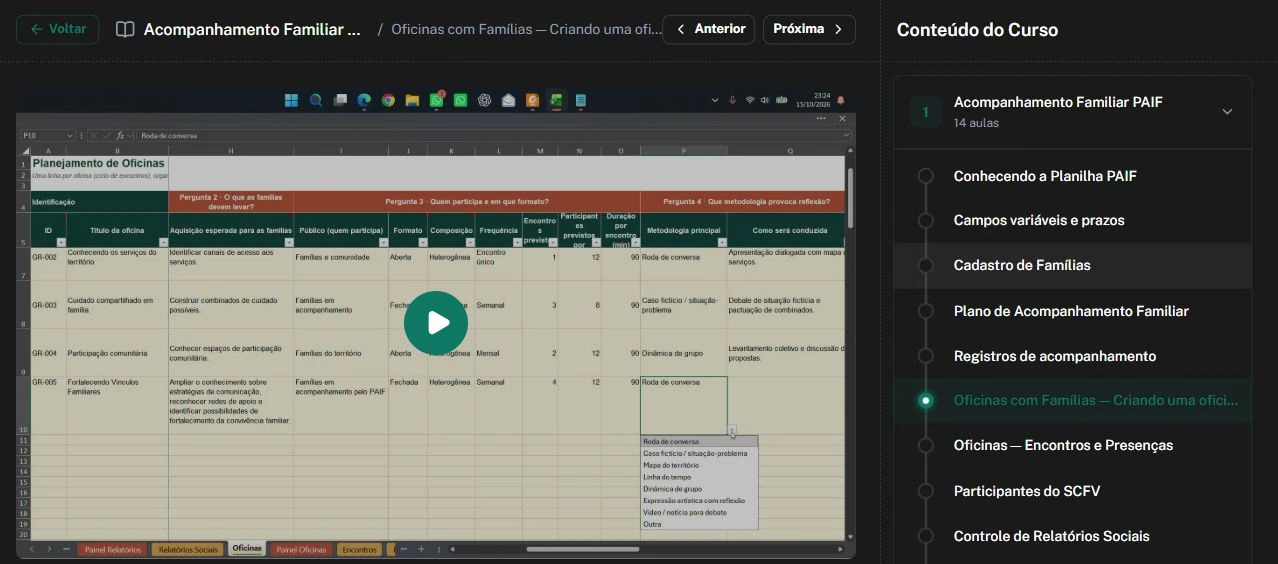The width and height of the screenshot is (1278, 564).
Task: Click the '14 aulas' label
Action: click(976, 123)
